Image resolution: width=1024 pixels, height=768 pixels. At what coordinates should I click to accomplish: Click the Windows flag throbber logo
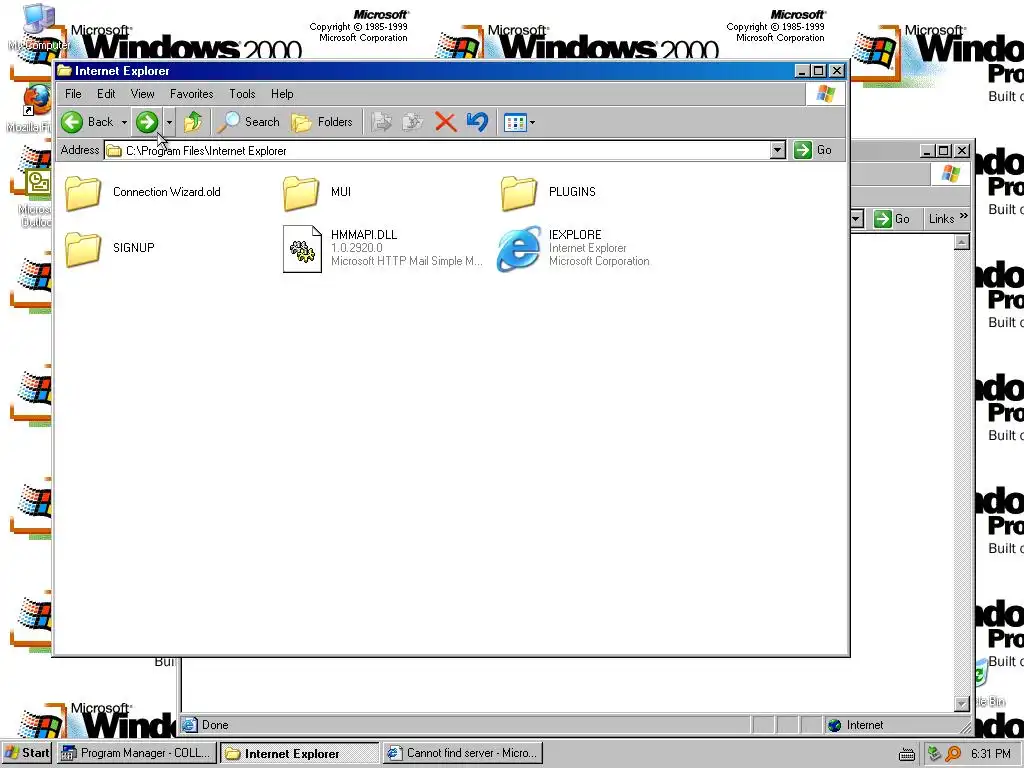(x=825, y=94)
